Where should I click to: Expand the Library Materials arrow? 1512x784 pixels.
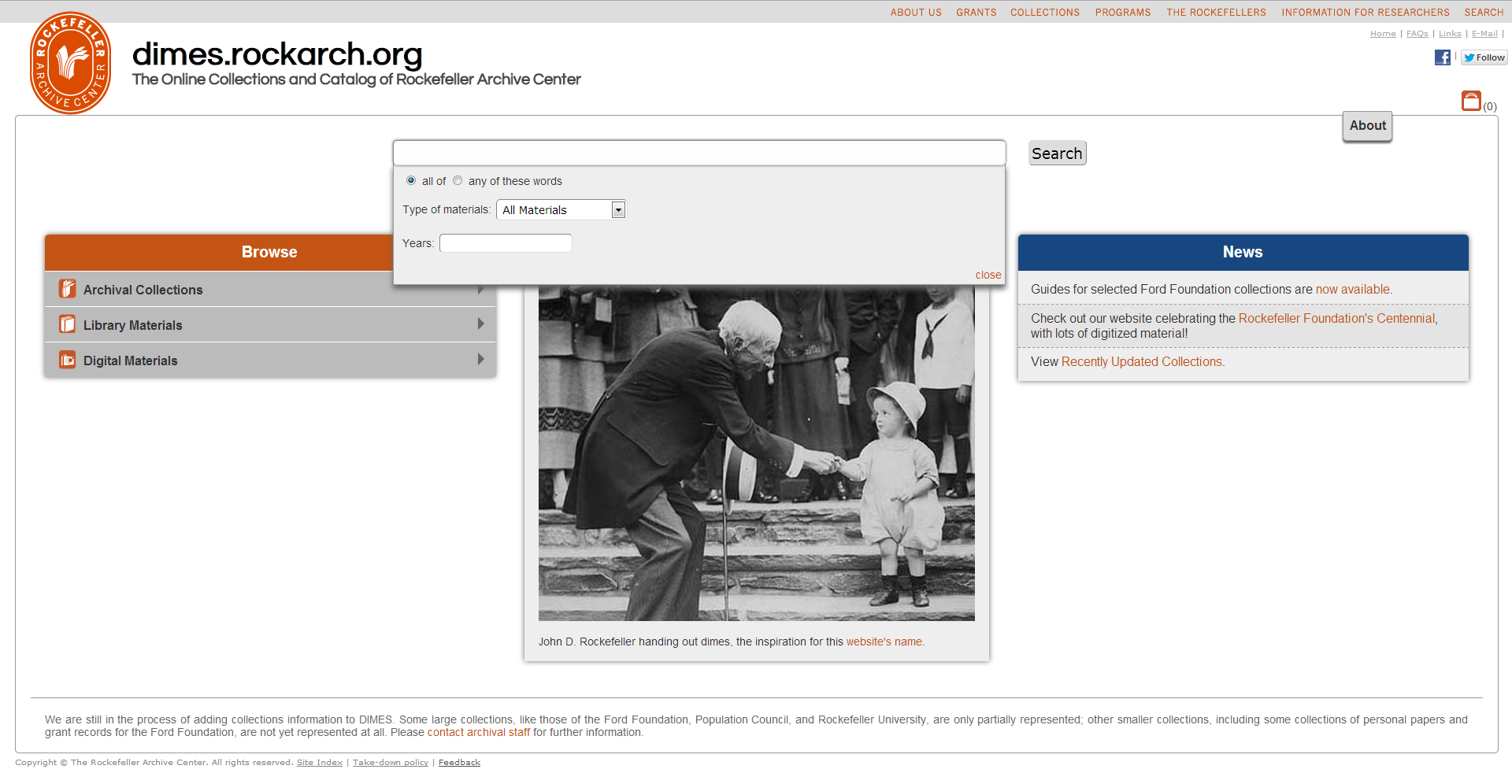coord(480,324)
